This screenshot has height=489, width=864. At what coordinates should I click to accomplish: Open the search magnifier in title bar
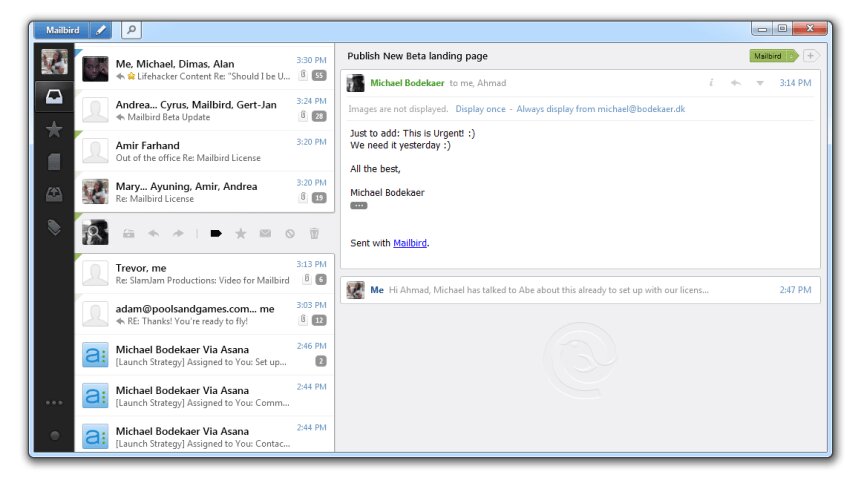coord(131,30)
